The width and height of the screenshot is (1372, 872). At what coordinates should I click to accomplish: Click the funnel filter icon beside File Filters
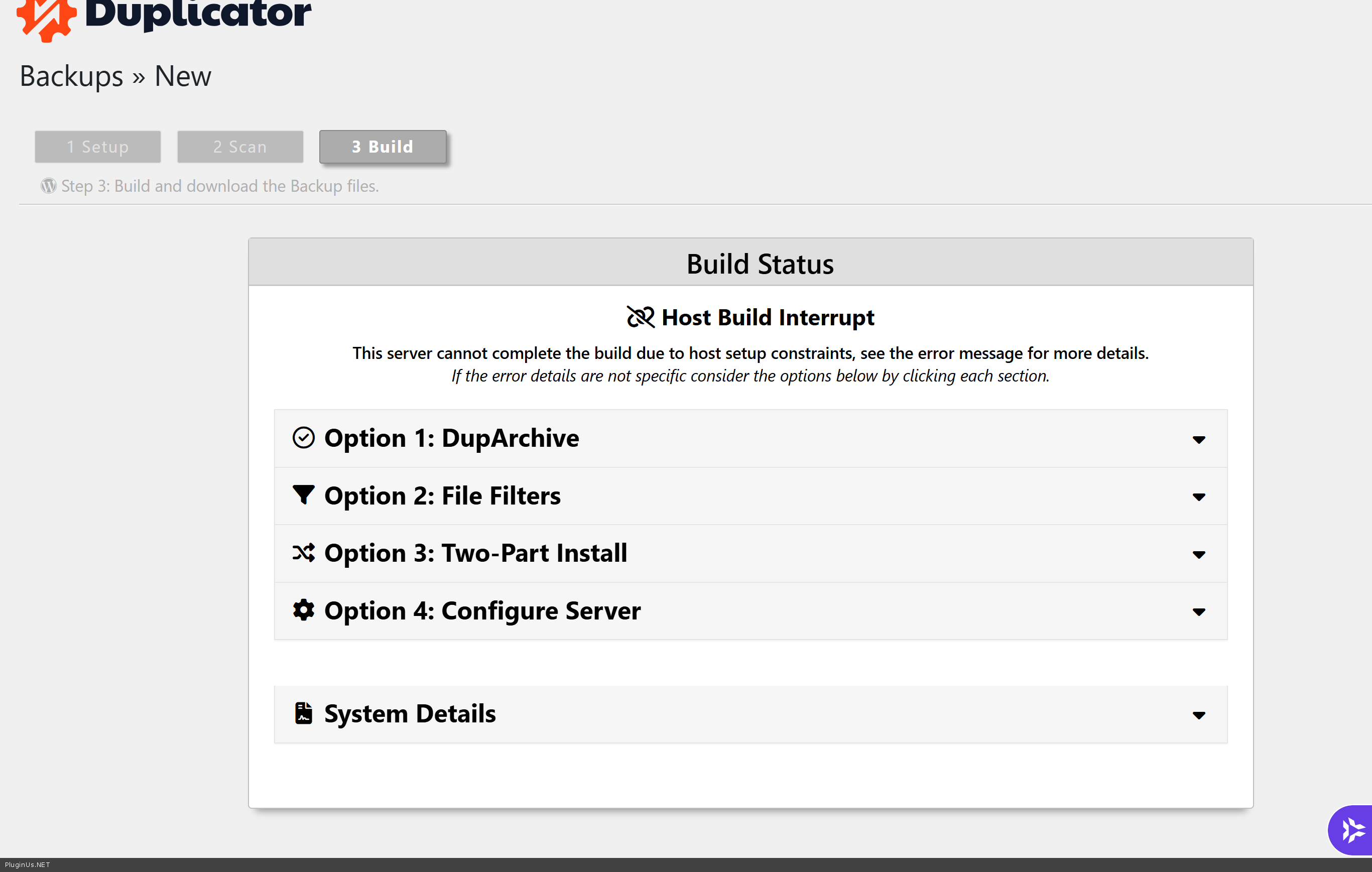303,494
